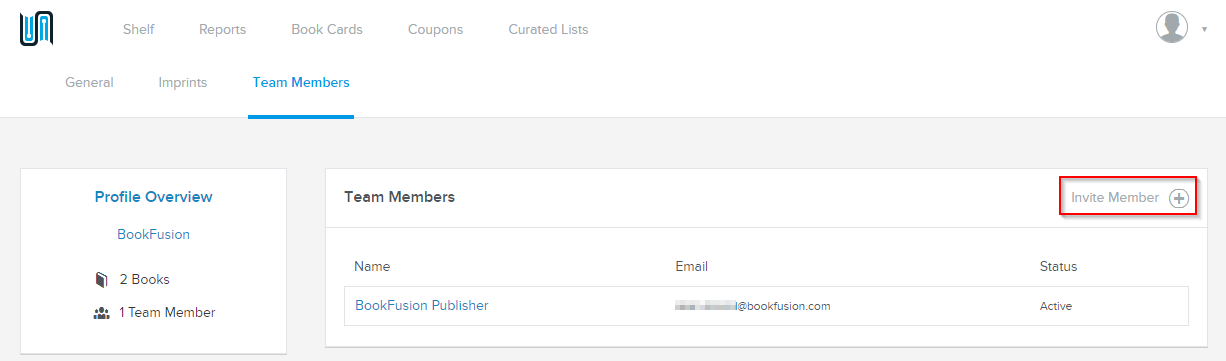Viewport: 1226px width, 361px height.
Task: Open the user avatar profile icon
Action: coord(1172,27)
